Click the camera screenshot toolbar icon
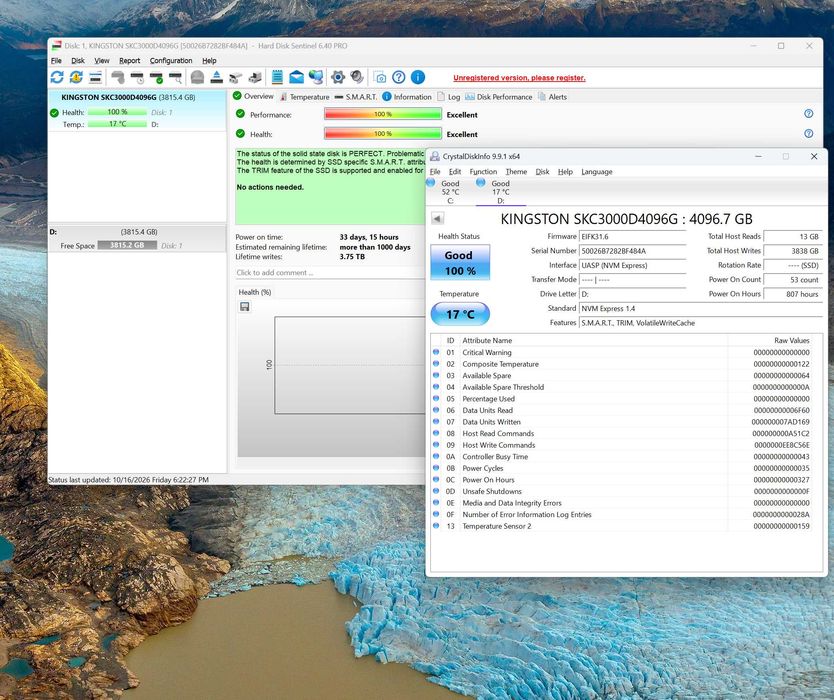The height and width of the screenshot is (700, 834). (379, 78)
